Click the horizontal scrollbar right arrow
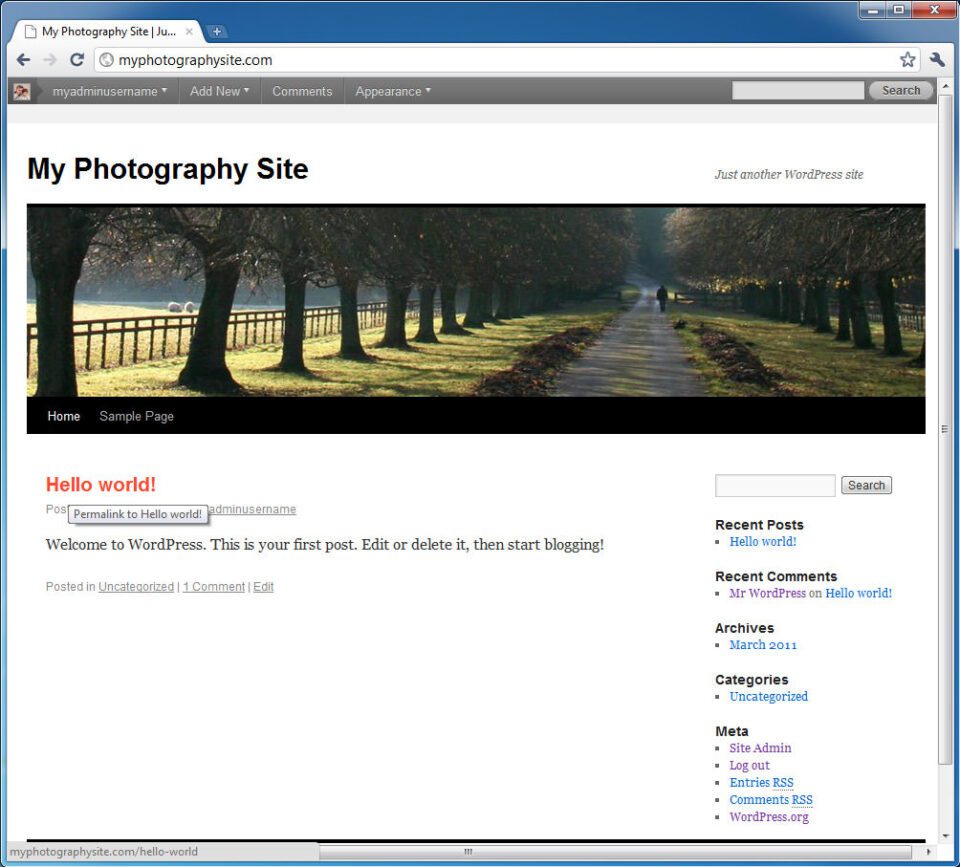The height and width of the screenshot is (867, 960). [928, 852]
